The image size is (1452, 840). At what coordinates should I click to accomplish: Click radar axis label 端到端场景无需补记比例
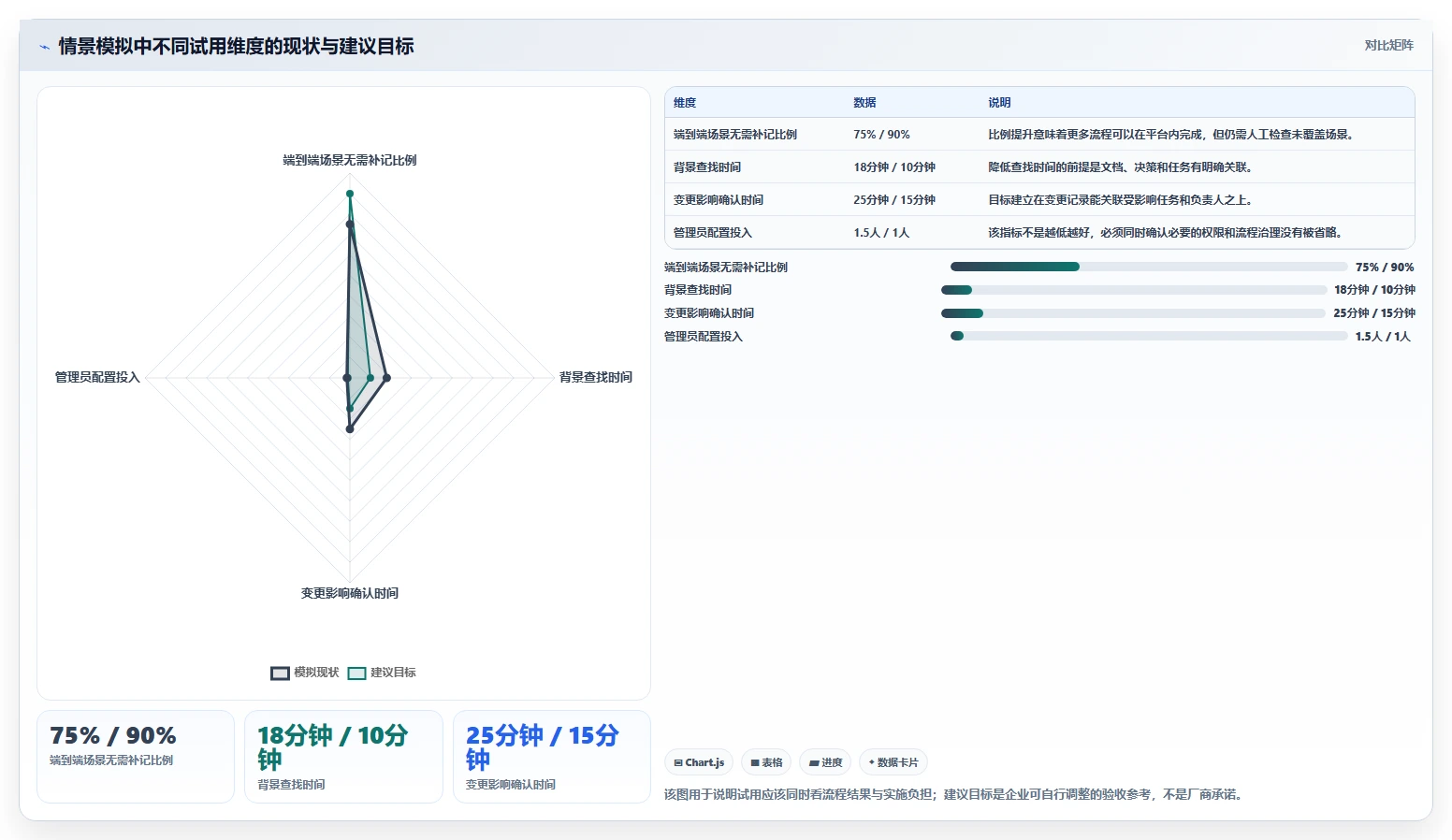pos(350,160)
